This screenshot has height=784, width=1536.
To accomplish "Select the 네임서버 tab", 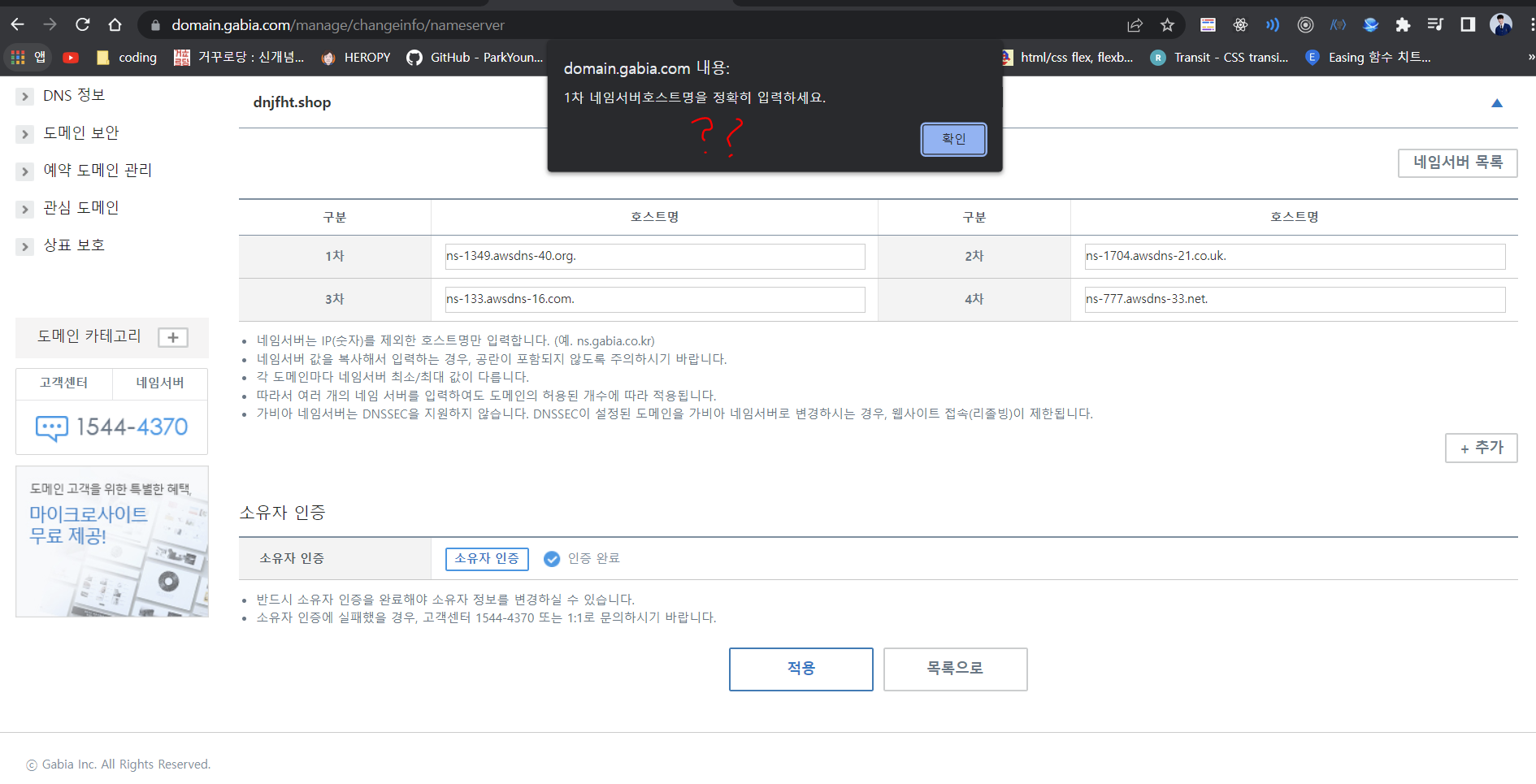I will tap(160, 383).
